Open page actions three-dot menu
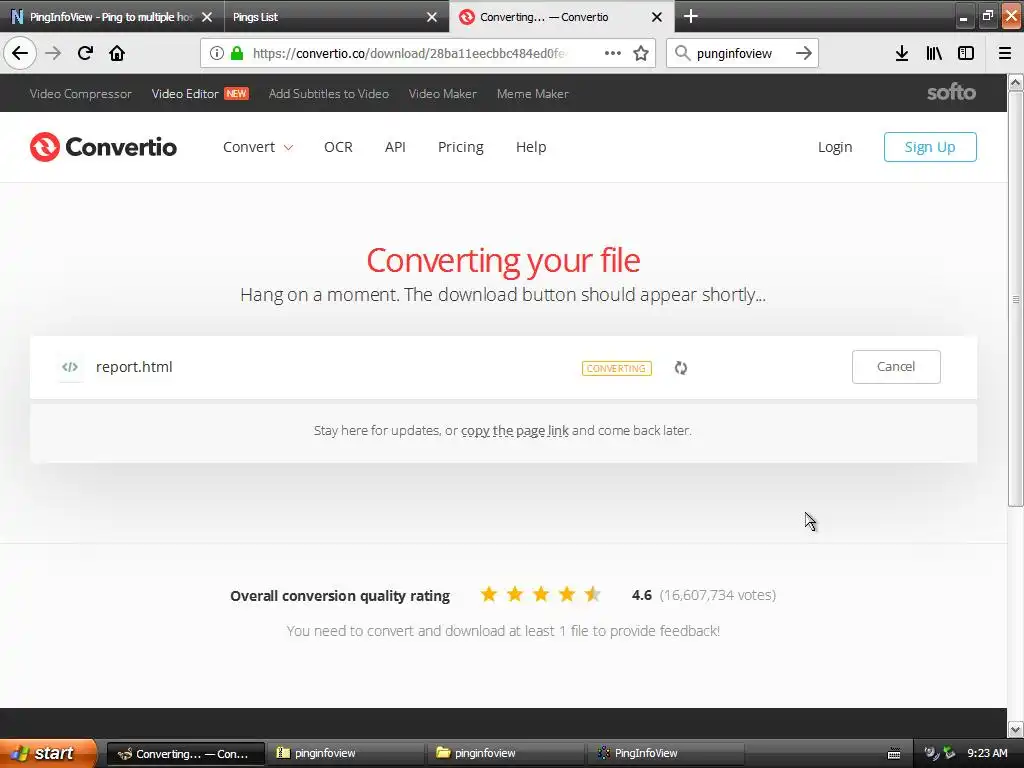 click(x=613, y=53)
